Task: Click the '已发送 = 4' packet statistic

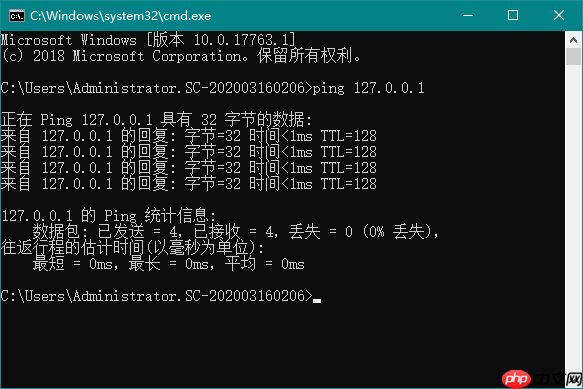Action: click(x=139, y=232)
